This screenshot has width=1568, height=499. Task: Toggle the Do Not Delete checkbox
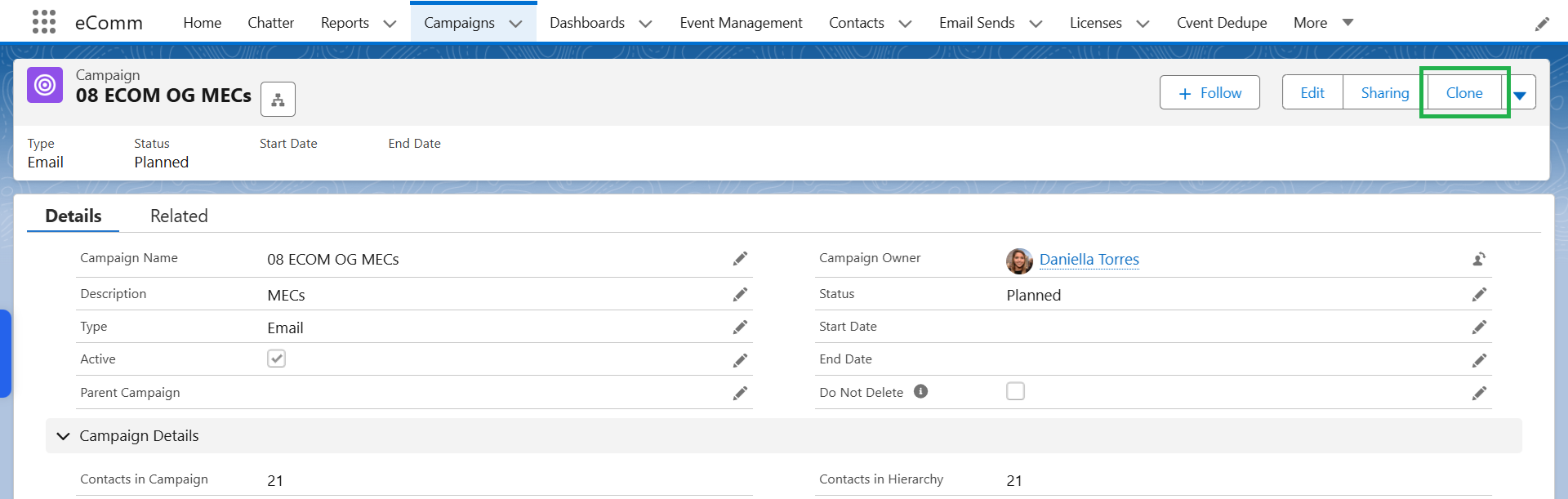[x=1015, y=391]
